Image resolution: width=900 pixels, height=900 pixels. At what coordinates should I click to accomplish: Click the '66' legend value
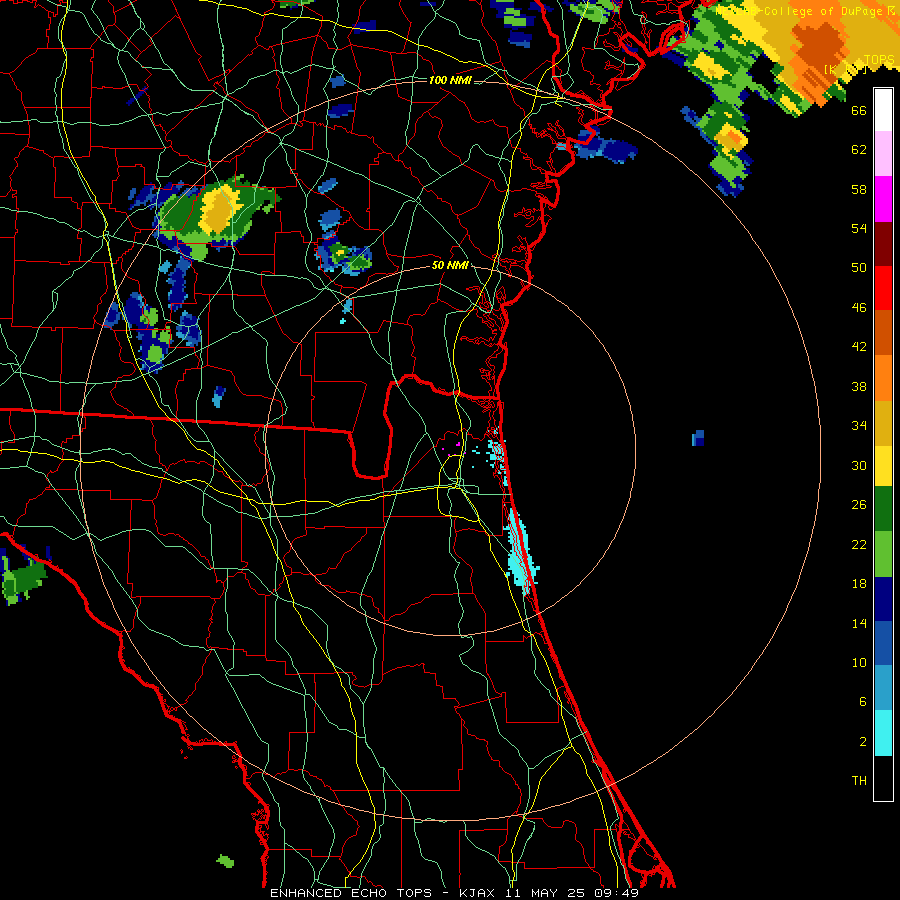point(859,110)
